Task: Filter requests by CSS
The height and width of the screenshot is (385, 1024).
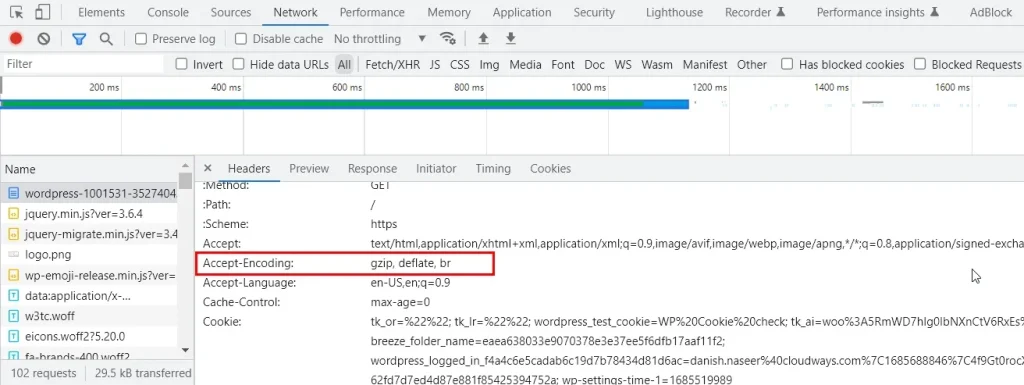Action: [x=460, y=64]
